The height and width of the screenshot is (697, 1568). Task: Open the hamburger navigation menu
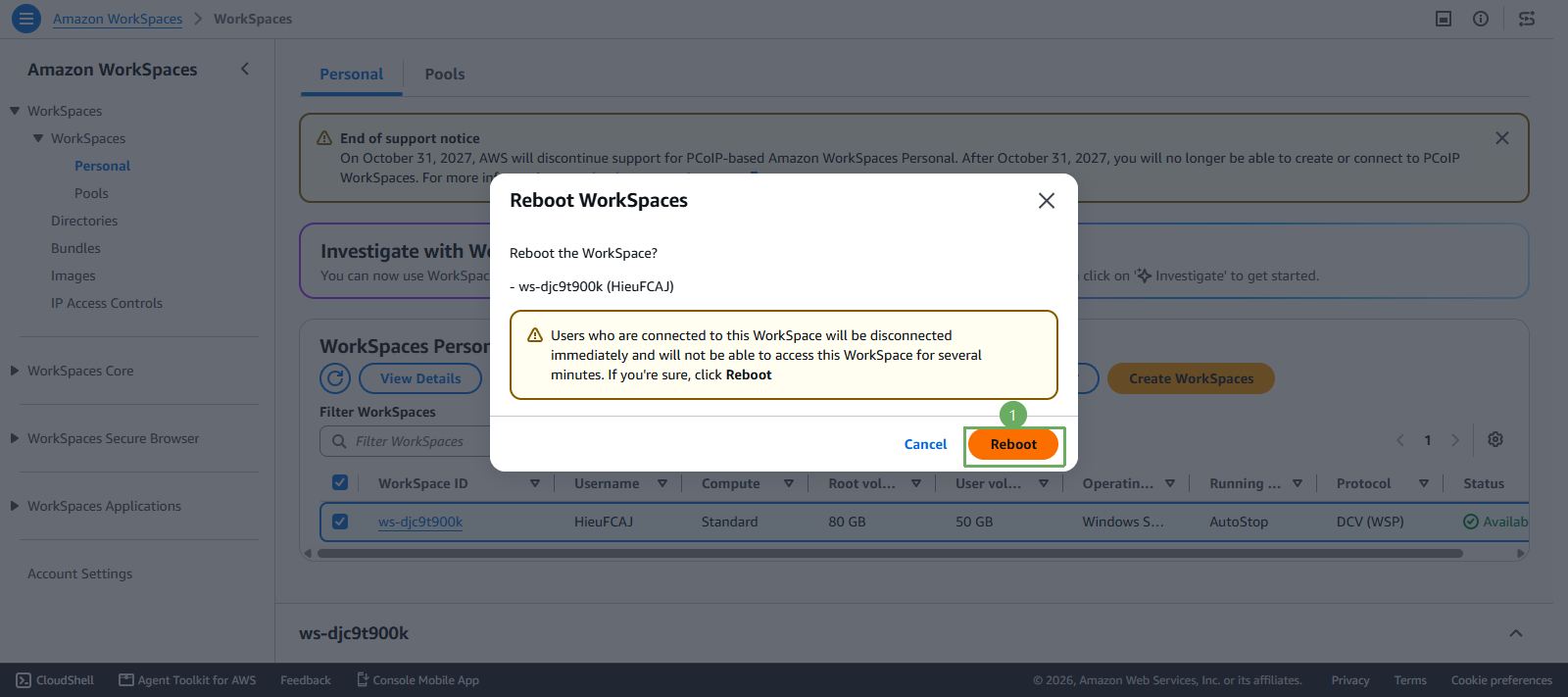(x=26, y=18)
